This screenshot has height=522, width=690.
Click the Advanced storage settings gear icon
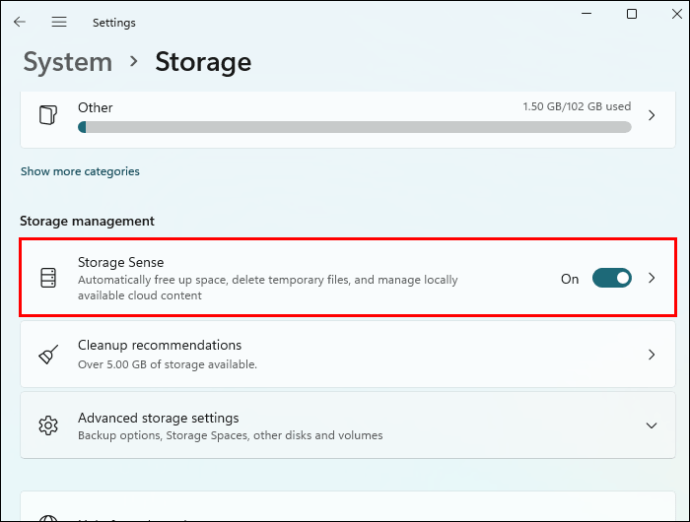pos(48,426)
